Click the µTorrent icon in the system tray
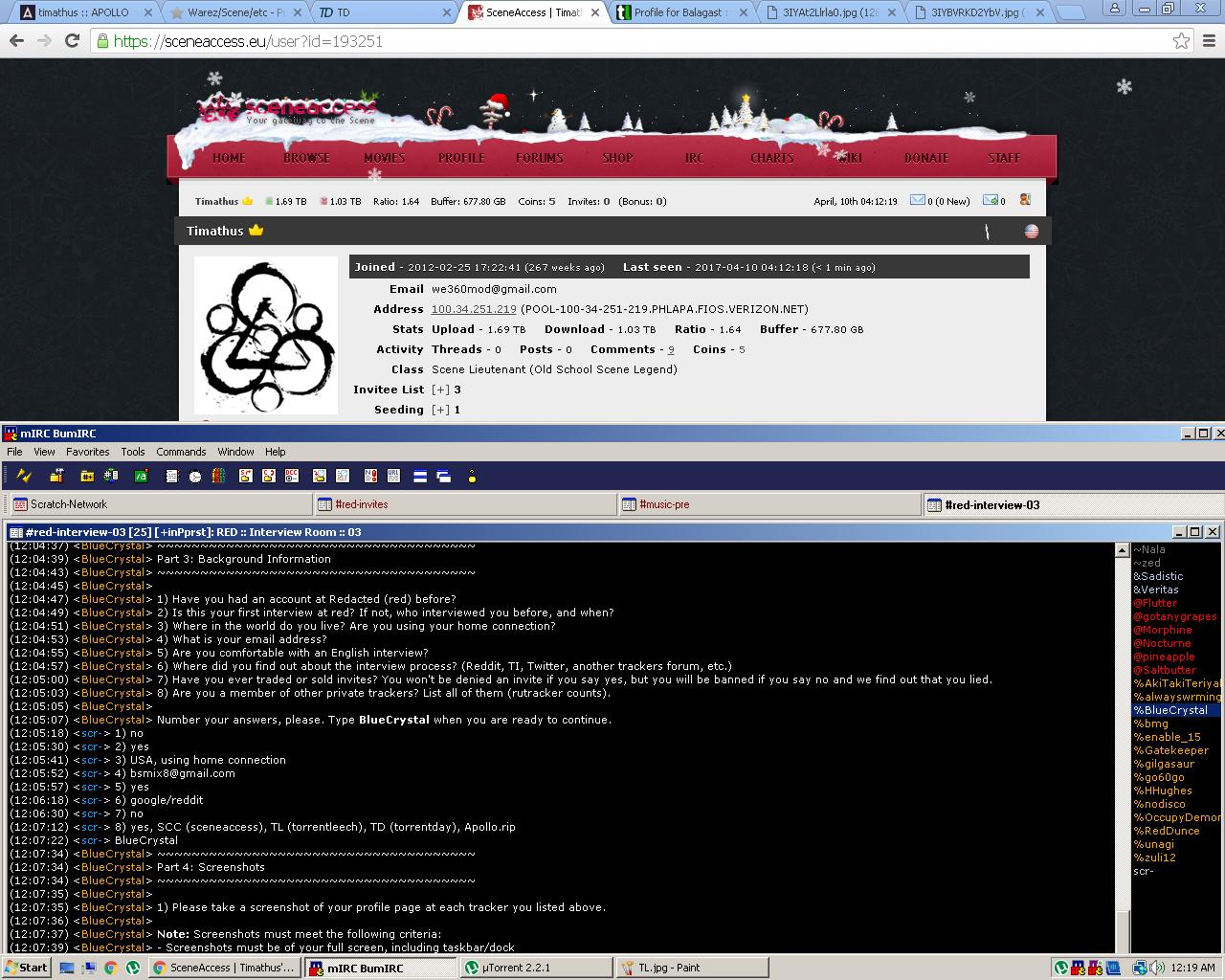Screen dimensions: 1225x980 point(1061,968)
